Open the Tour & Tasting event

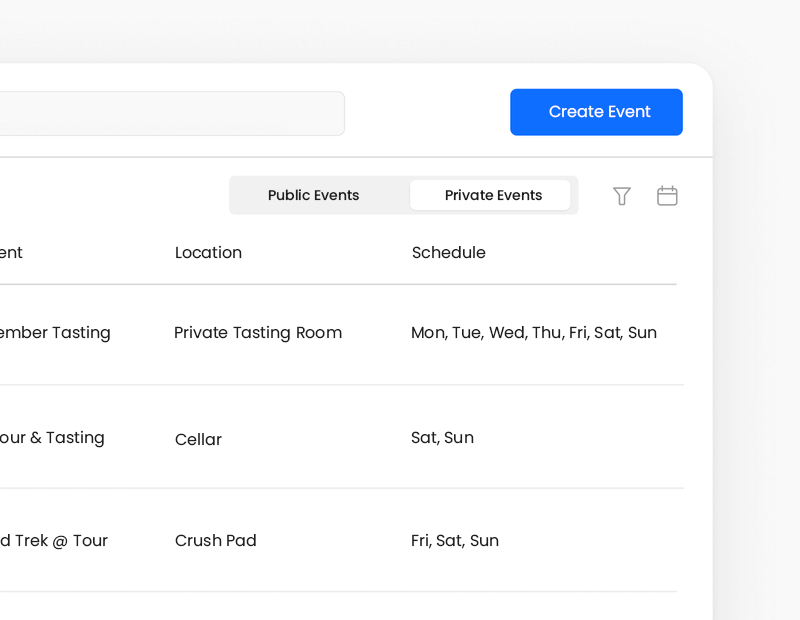pos(52,438)
